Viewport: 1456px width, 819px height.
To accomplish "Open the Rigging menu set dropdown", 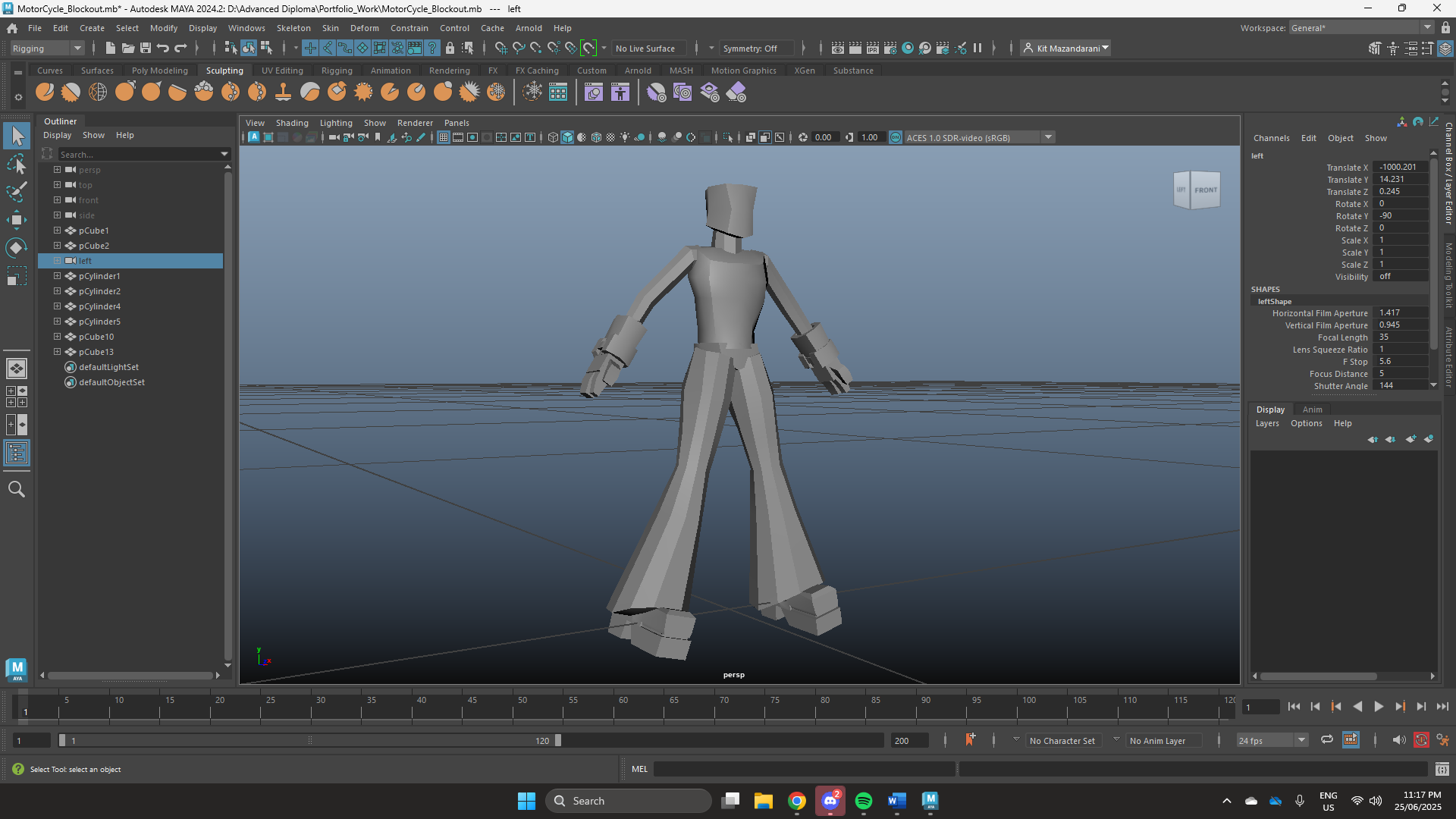I will tap(47, 48).
